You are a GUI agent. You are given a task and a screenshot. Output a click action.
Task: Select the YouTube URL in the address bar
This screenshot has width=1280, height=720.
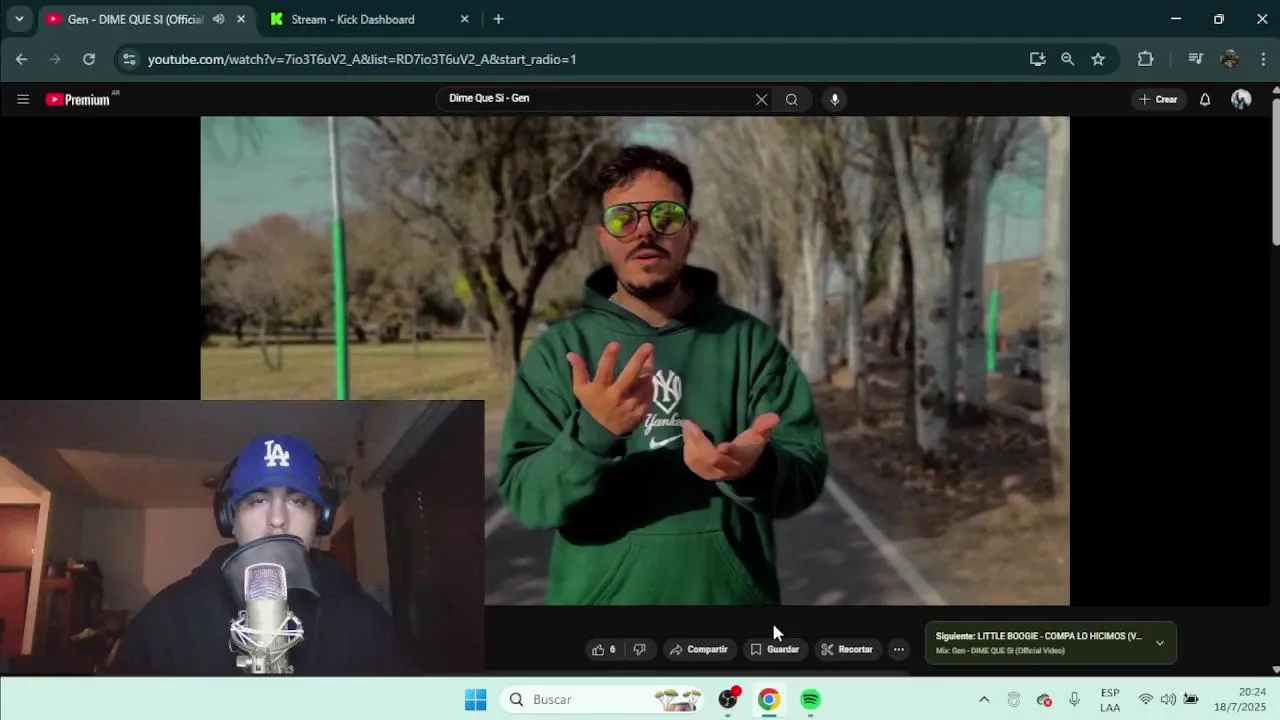click(x=362, y=59)
